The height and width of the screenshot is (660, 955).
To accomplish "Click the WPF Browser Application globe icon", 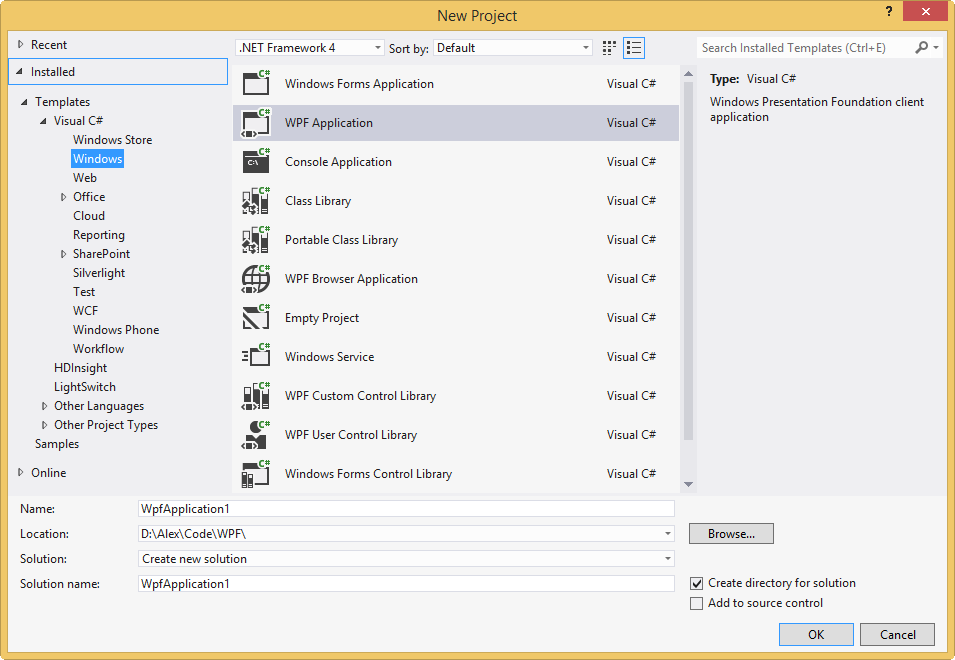I will 256,279.
